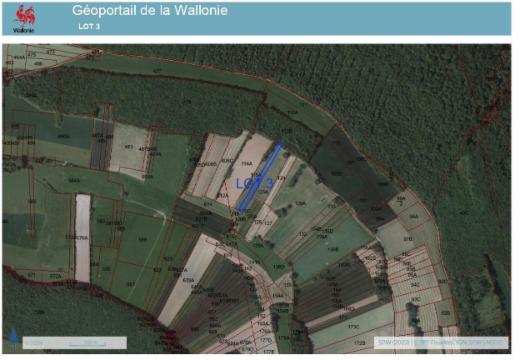Select parcel 172B near attribution box

tap(360, 343)
